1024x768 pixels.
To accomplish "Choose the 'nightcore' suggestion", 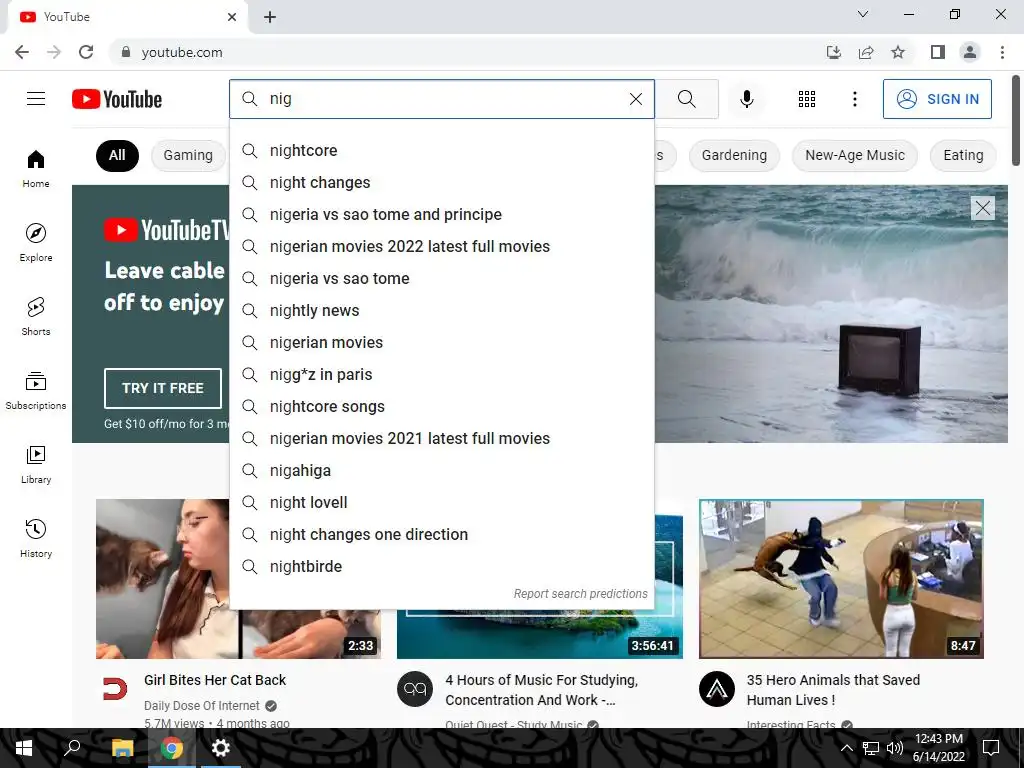I will [x=441, y=150].
